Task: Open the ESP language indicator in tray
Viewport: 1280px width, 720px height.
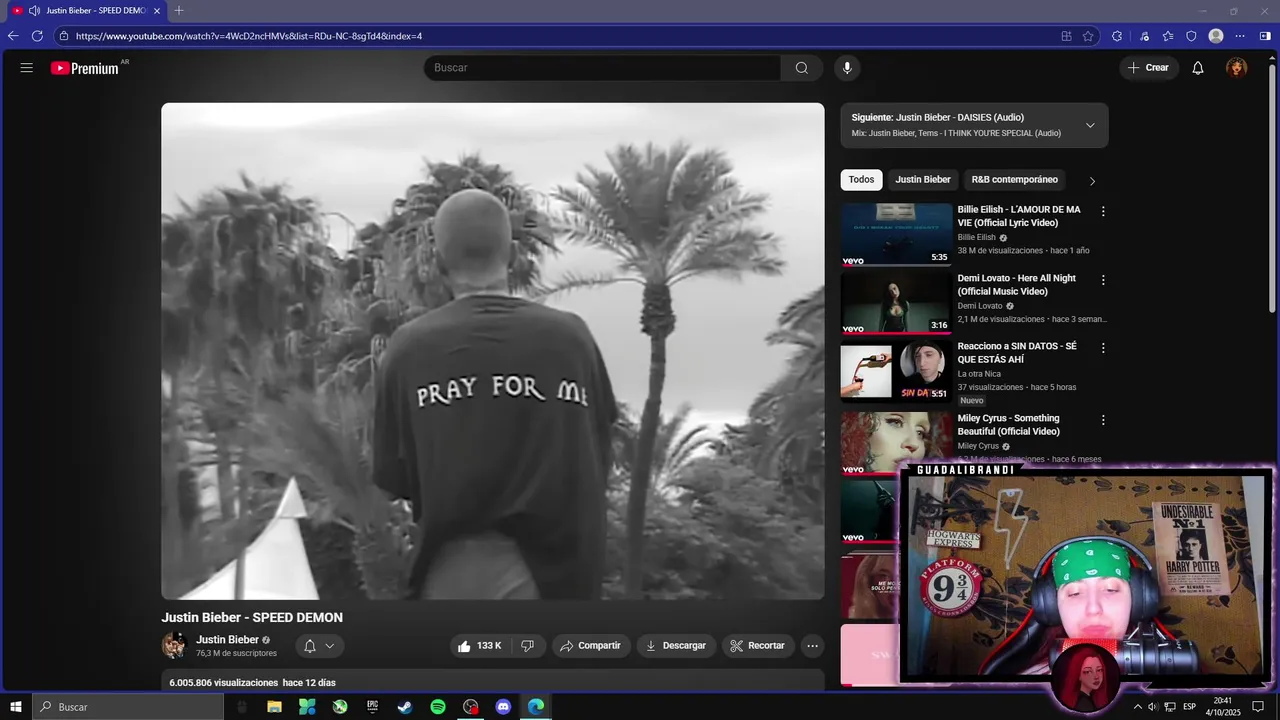Action: click(x=1189, y=707)
